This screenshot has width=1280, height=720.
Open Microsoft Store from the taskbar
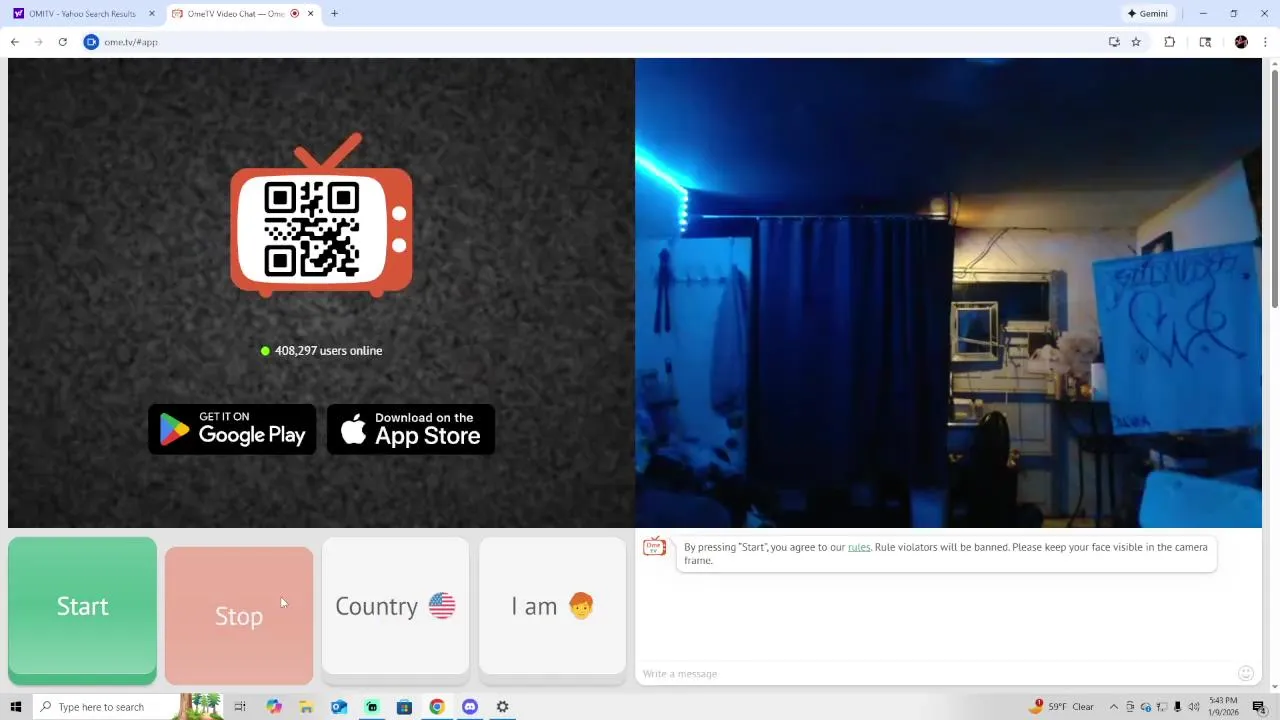[404, 707]
